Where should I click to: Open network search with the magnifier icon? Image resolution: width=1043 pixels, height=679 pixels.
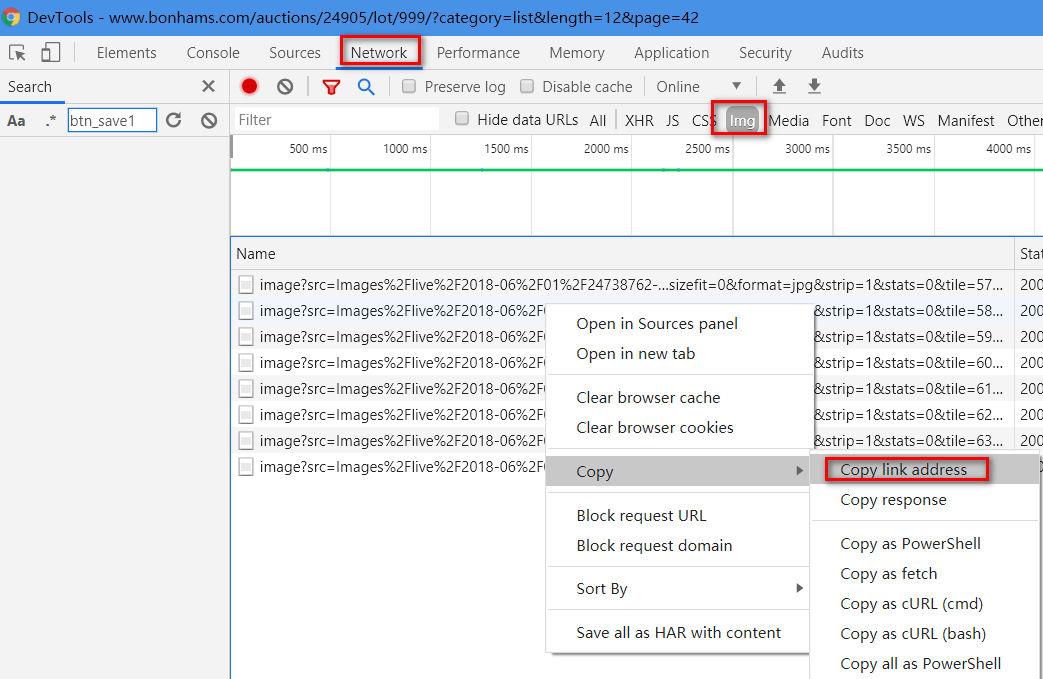366,87
